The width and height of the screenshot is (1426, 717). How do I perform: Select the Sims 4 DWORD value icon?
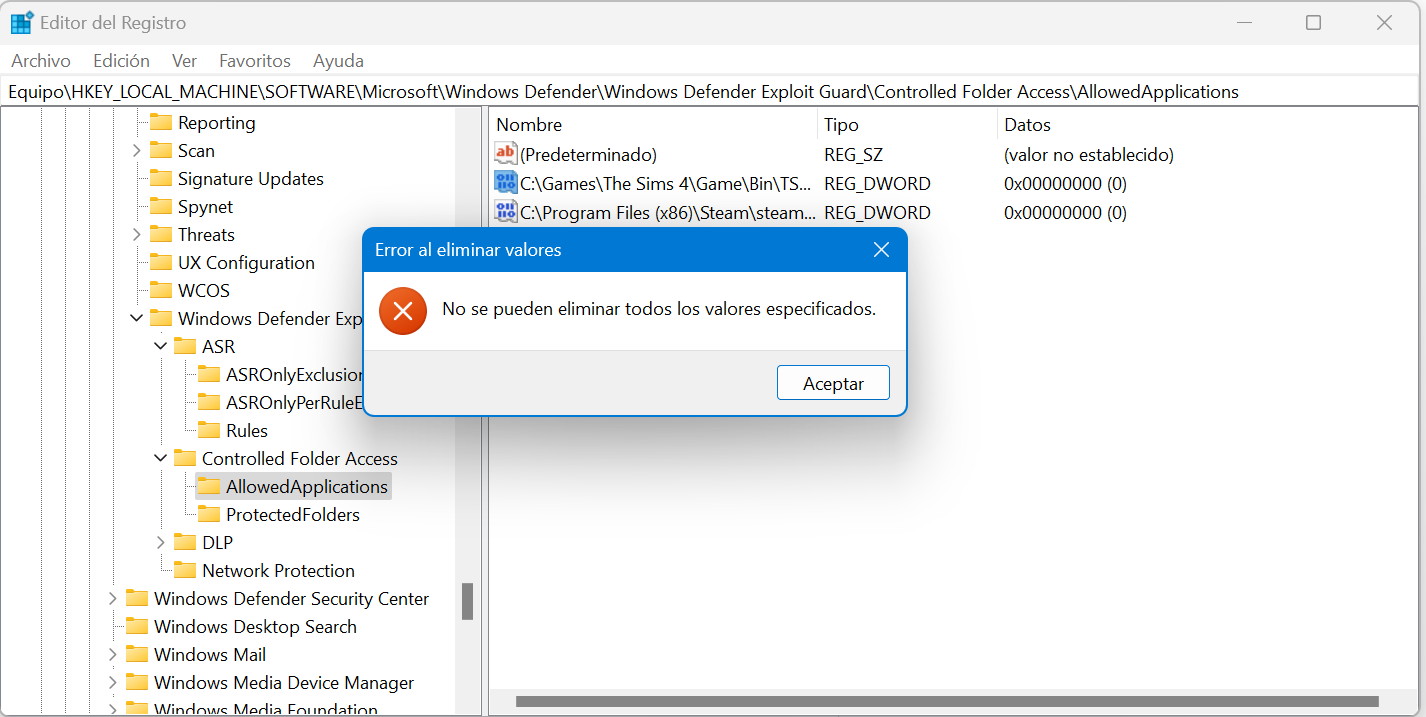[x=506, y=183]
